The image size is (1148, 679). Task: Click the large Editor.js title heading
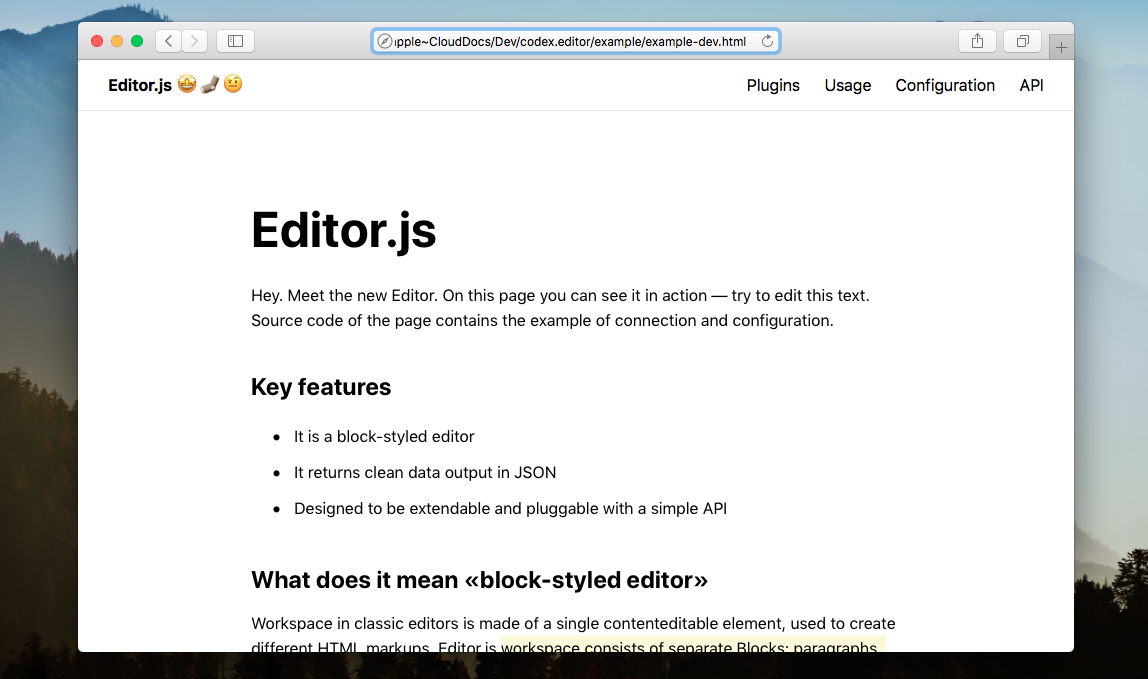tap(343, 230)
